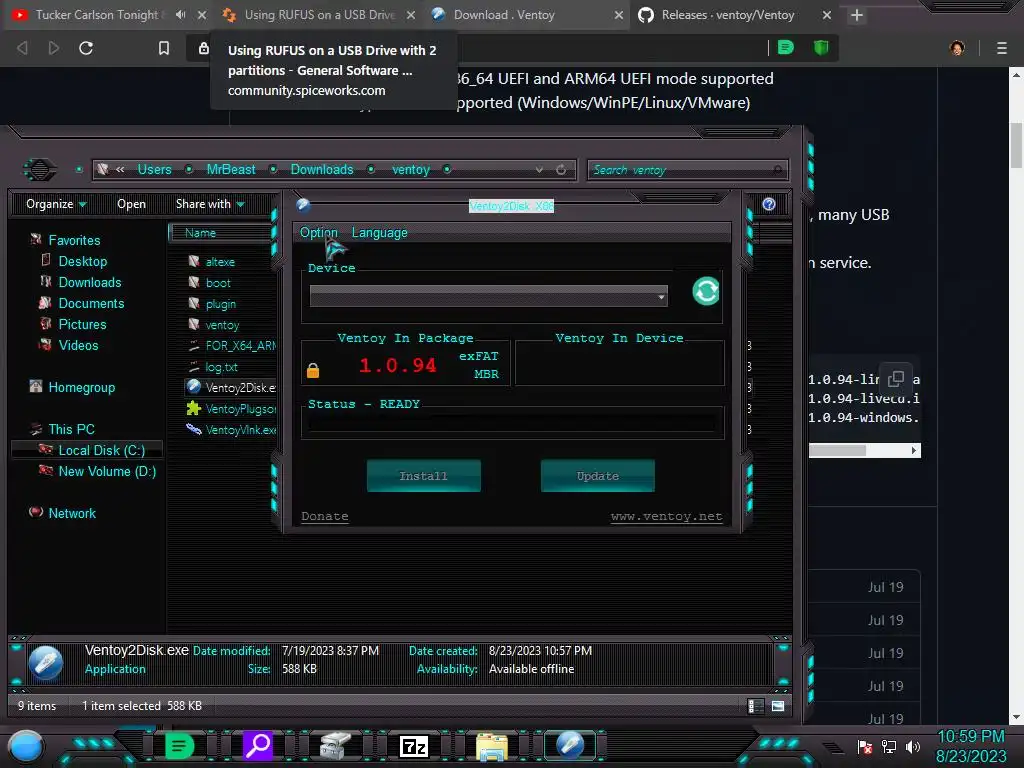Click the webpage horizontal scrollbar right arrow
The width and height of the screenshot is (1024, 768).
tap(914, 451)
